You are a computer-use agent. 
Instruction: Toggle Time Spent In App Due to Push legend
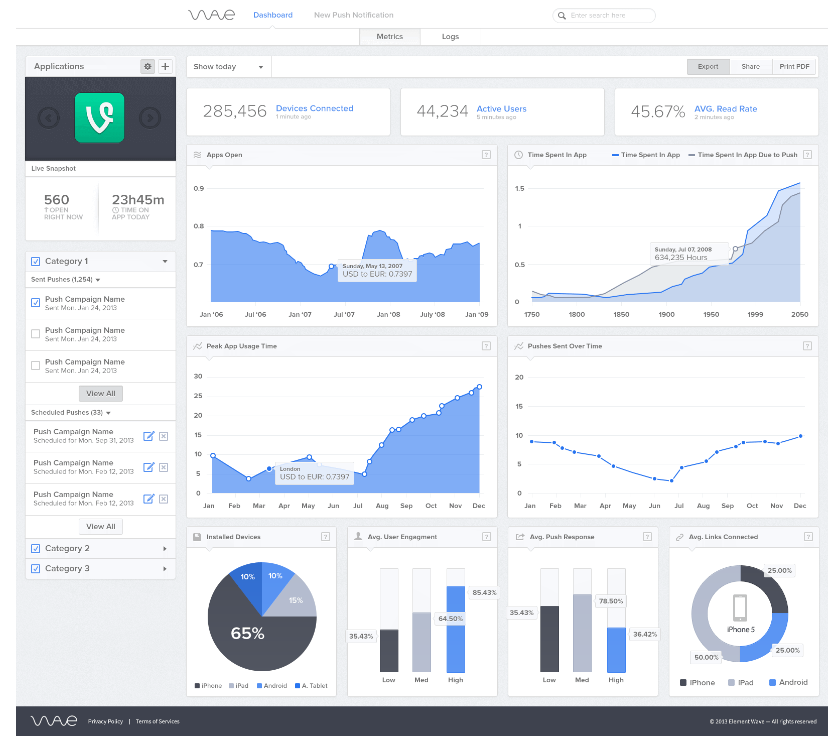[743, 155]
